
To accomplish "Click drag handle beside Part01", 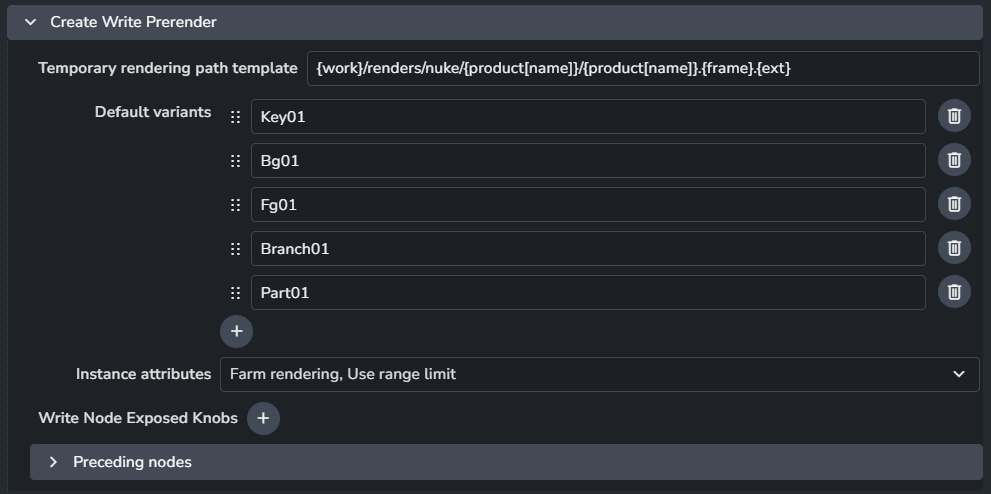I will pos(236,293).
